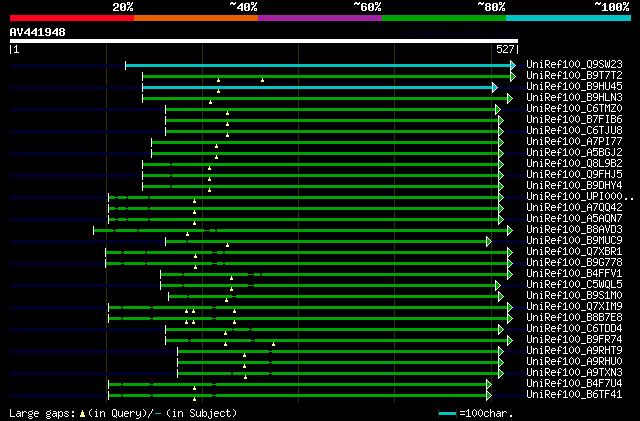Select the UniRef100_A9RHT9 label
This screenshot has height=421, width=640.
(574, 351)
